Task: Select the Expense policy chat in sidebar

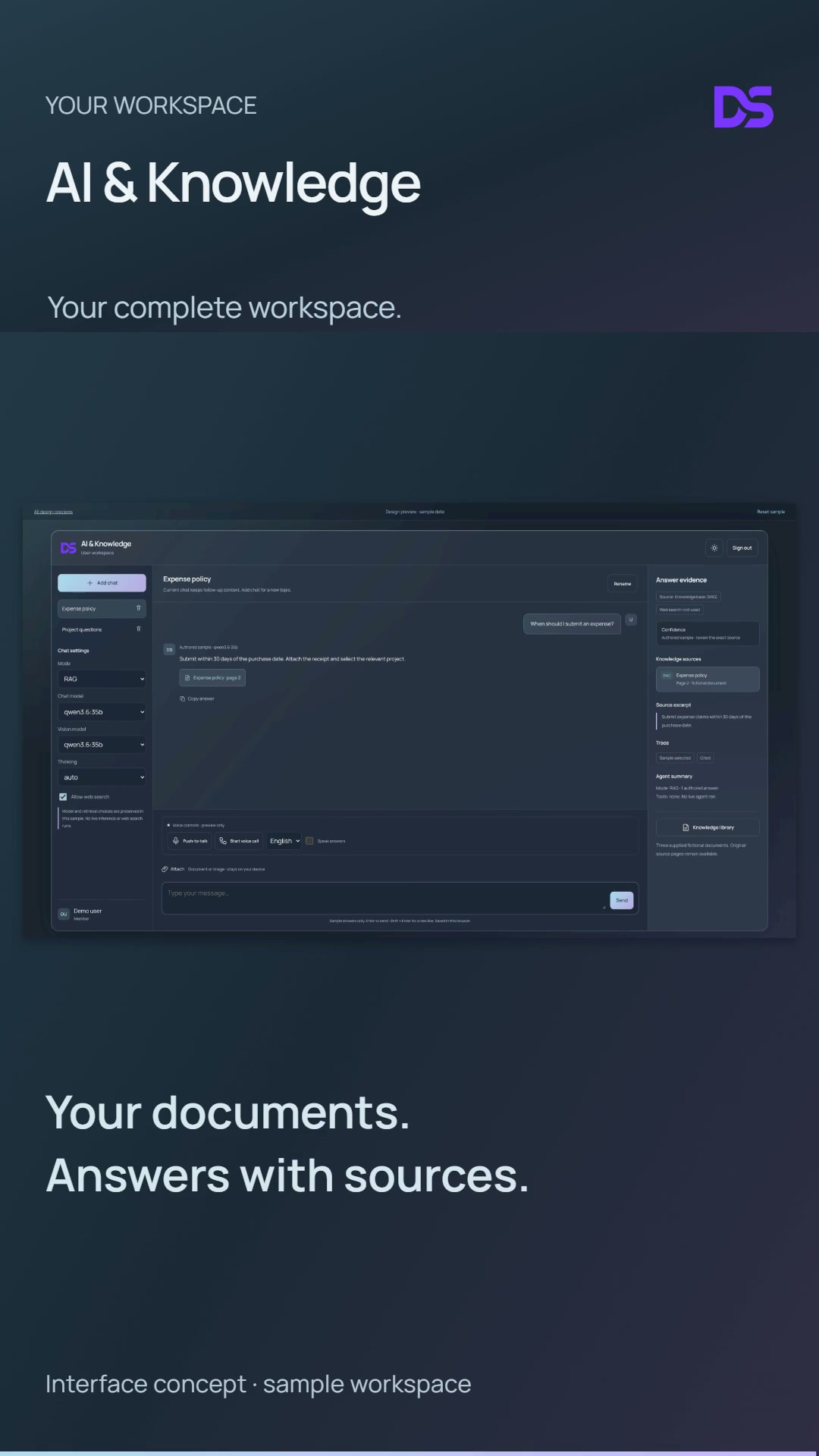Action: [102, 609]
